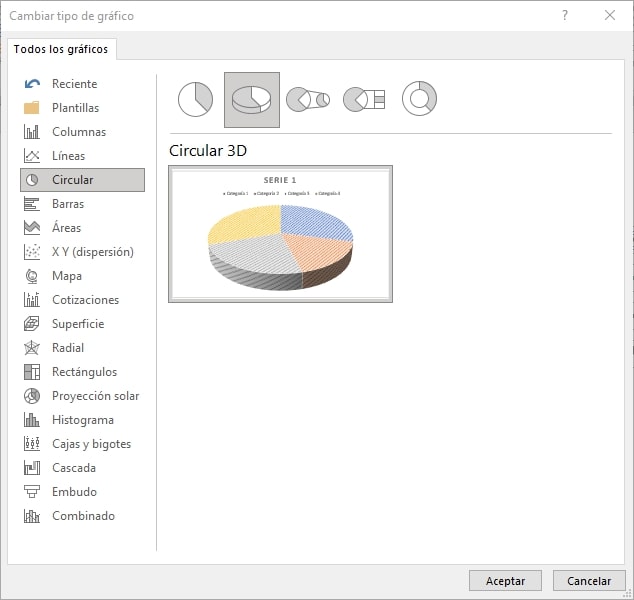Click the Reciente undo-arrow icon
This screenshot has height=600, width=634.
[x=32, y=84]
